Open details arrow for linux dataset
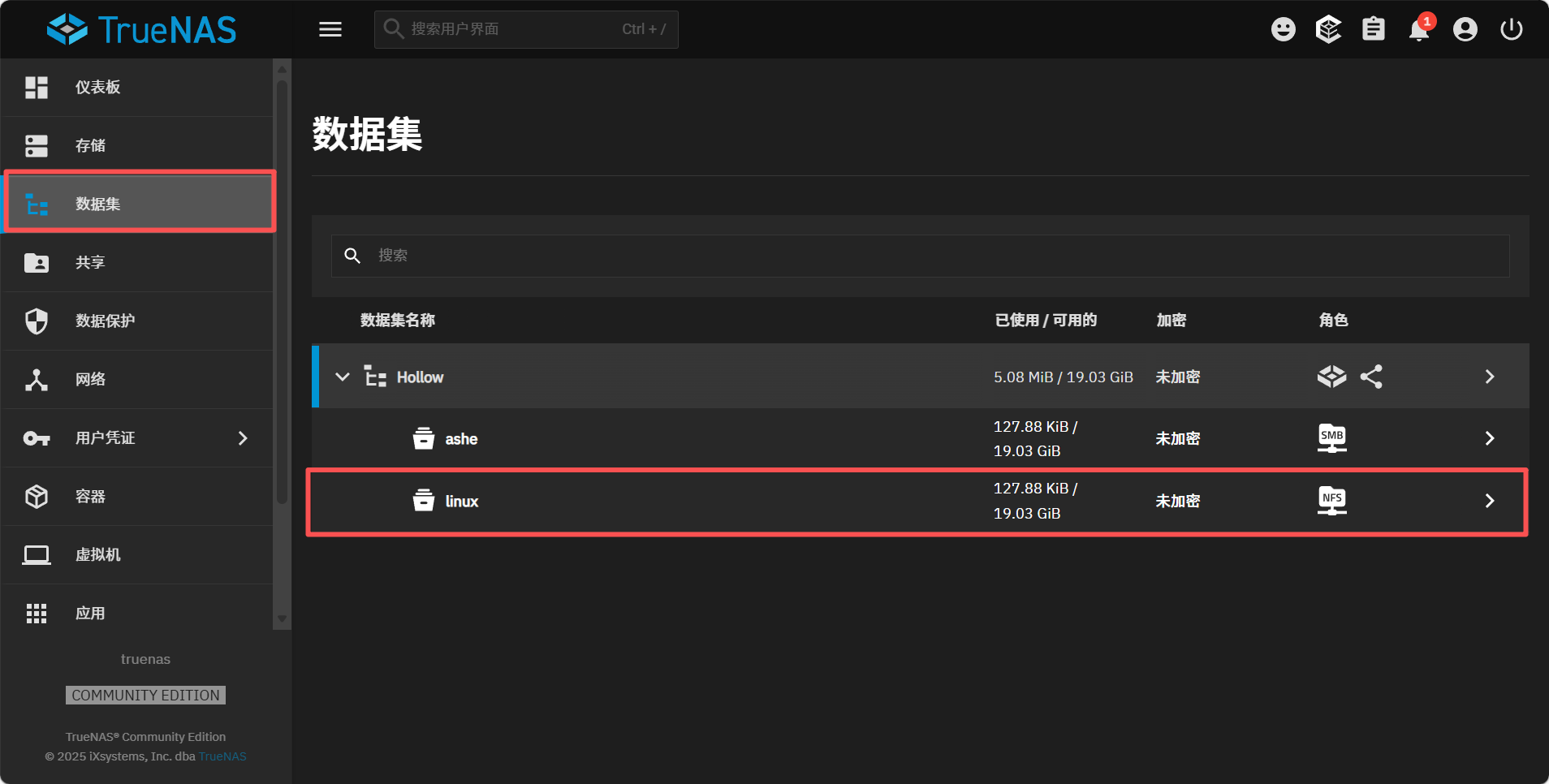Screen dimensions: 1549x784 tap(1489, 501)
